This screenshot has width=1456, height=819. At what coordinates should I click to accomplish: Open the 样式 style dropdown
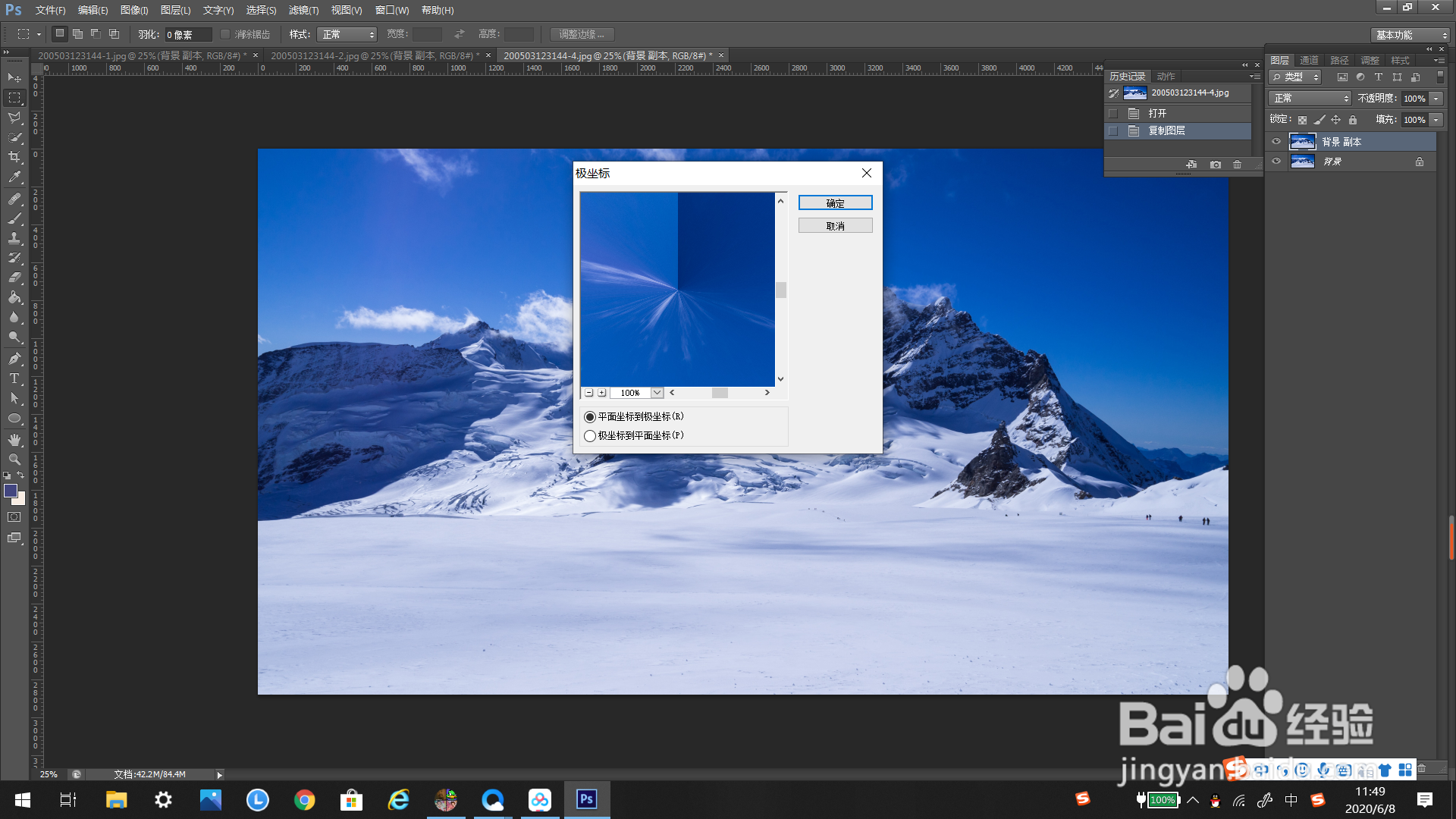347,35
